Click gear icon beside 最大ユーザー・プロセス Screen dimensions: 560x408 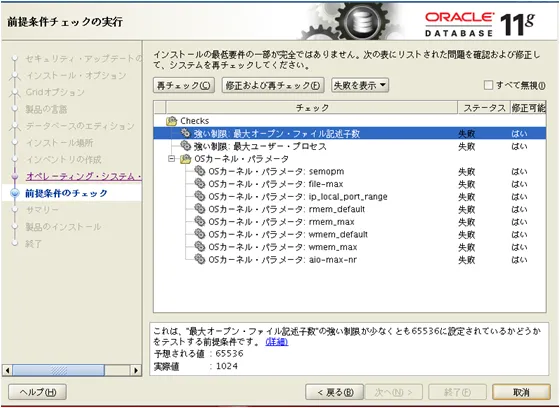(x=185, y=146)
